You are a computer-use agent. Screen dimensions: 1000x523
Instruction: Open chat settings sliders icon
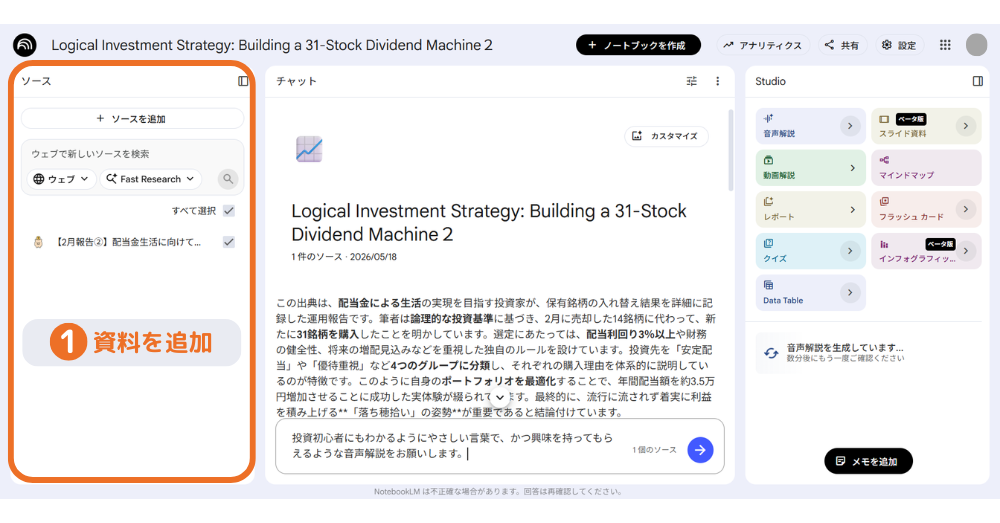[691, 81]
